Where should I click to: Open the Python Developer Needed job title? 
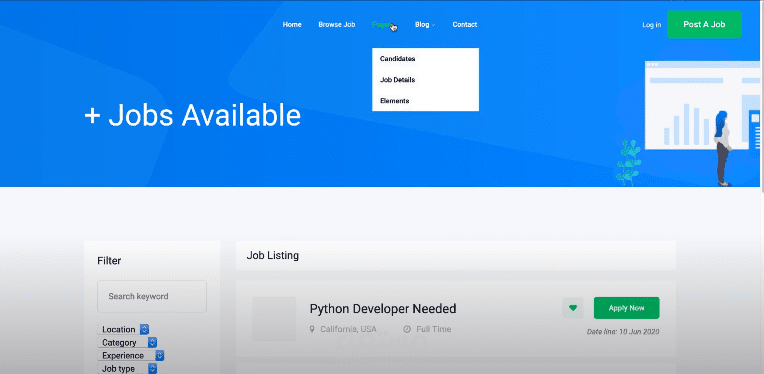click(x=383, y=309)
